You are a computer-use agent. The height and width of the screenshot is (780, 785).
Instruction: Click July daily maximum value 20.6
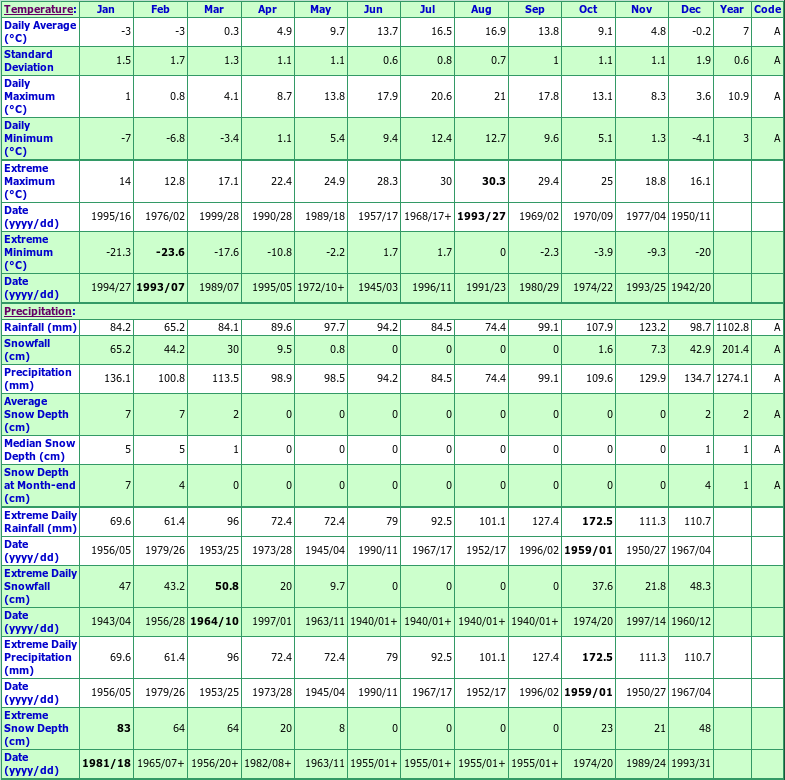tap(442, 96)
